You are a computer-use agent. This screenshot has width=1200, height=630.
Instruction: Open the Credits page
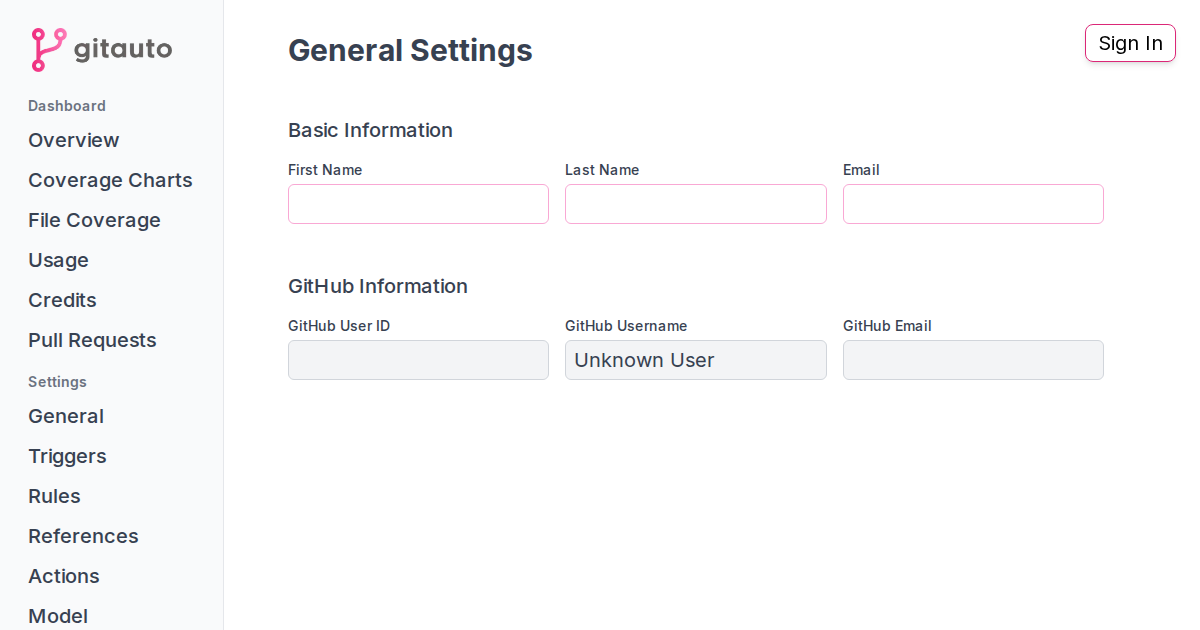[x=62, y=300]
